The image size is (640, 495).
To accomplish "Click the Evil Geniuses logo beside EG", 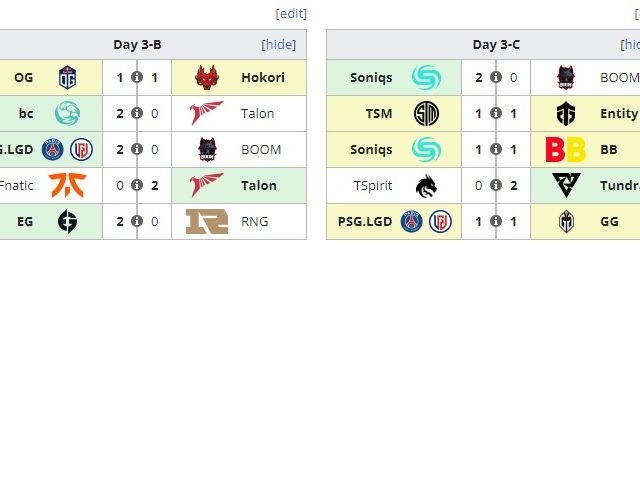I will (68, 221).
